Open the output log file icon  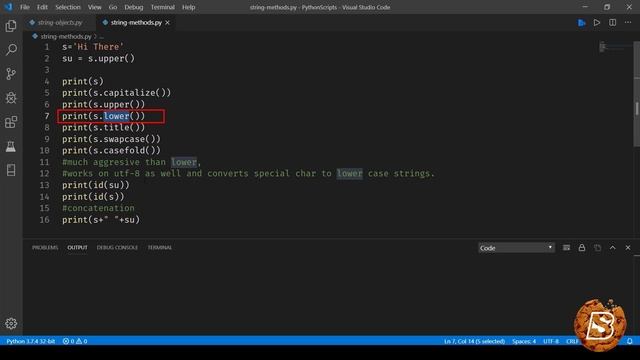598,248
